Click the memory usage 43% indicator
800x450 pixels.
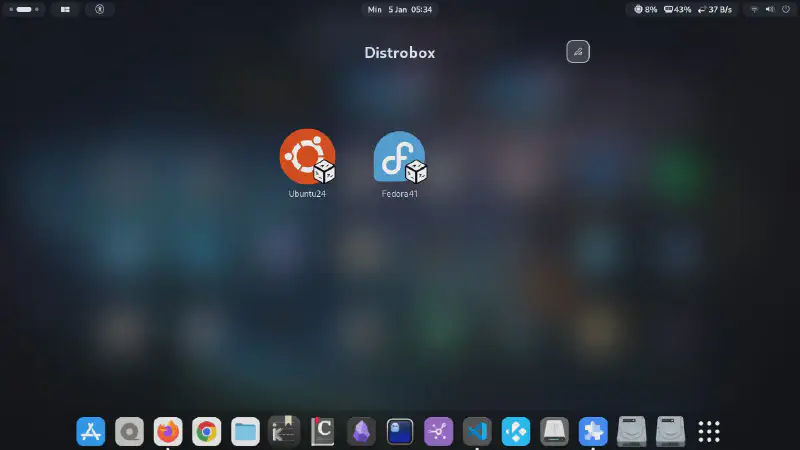pos(677,9)
